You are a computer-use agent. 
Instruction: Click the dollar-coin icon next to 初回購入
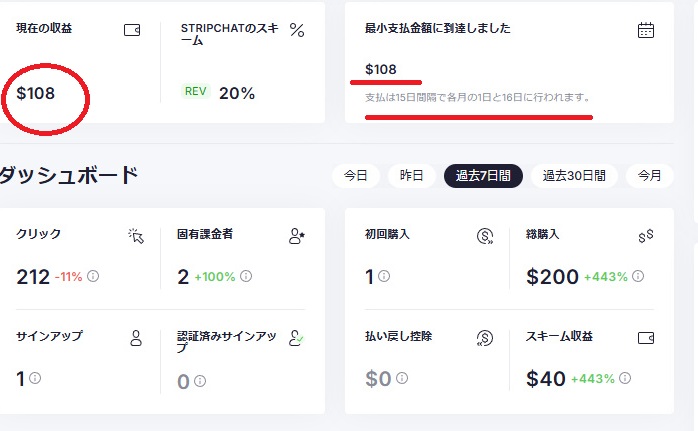point(485,236)
